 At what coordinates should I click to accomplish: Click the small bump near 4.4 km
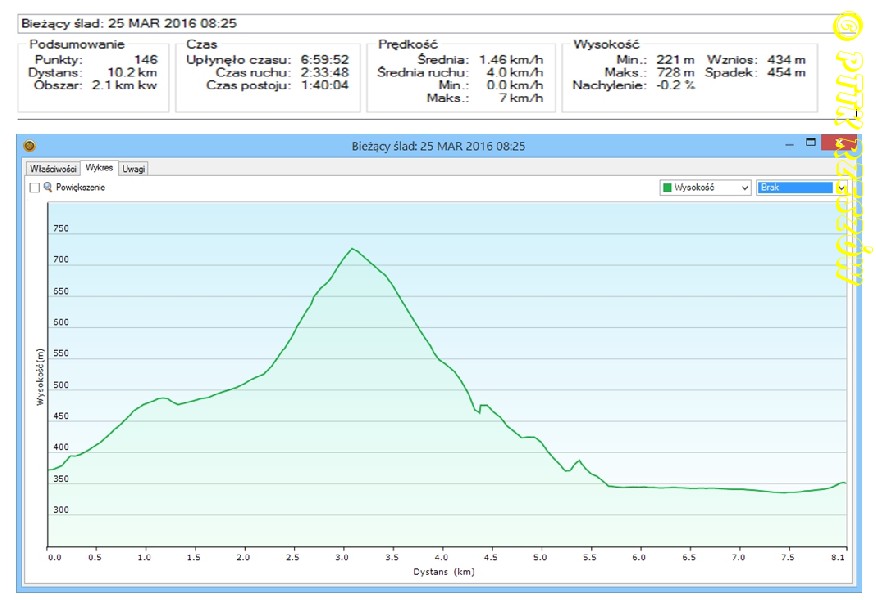tap(483, 405)
